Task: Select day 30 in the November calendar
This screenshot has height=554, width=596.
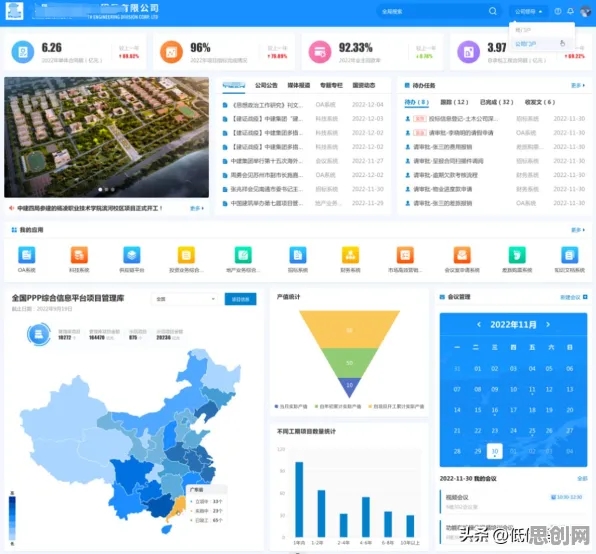Action: [495, 451]
